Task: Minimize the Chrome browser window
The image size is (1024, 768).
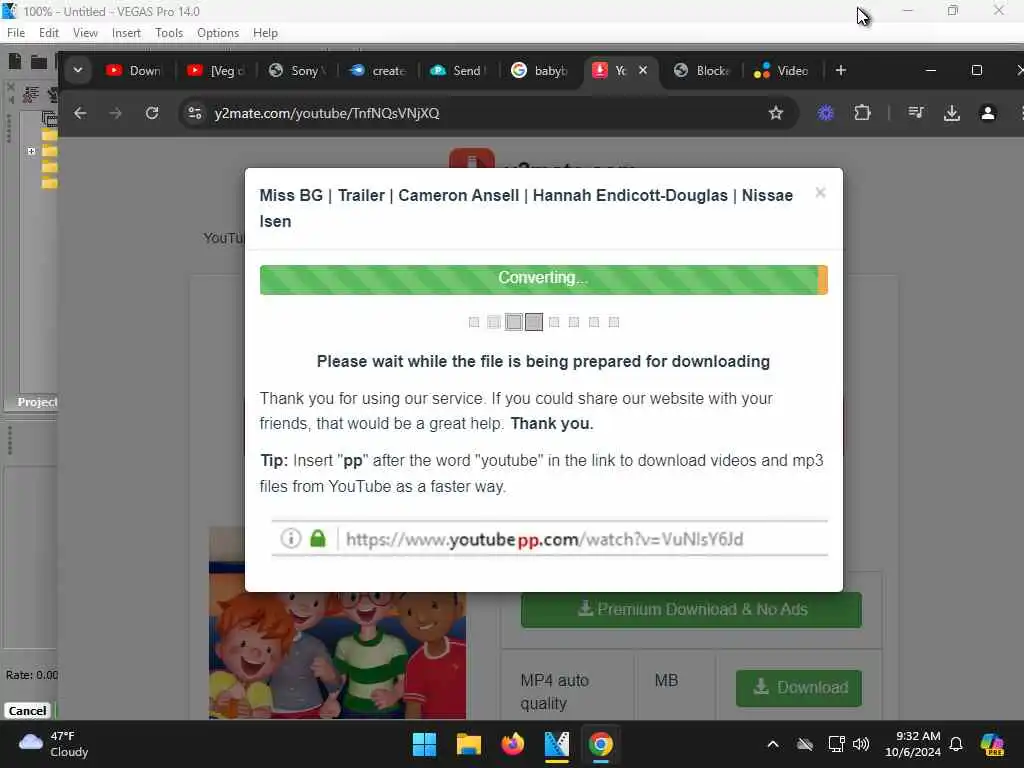Action: [931, 70]
